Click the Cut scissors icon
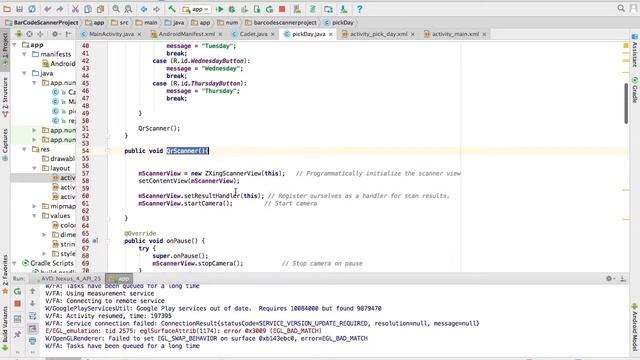The height and width of the screenshot is (360, 640). coord(76,9)
